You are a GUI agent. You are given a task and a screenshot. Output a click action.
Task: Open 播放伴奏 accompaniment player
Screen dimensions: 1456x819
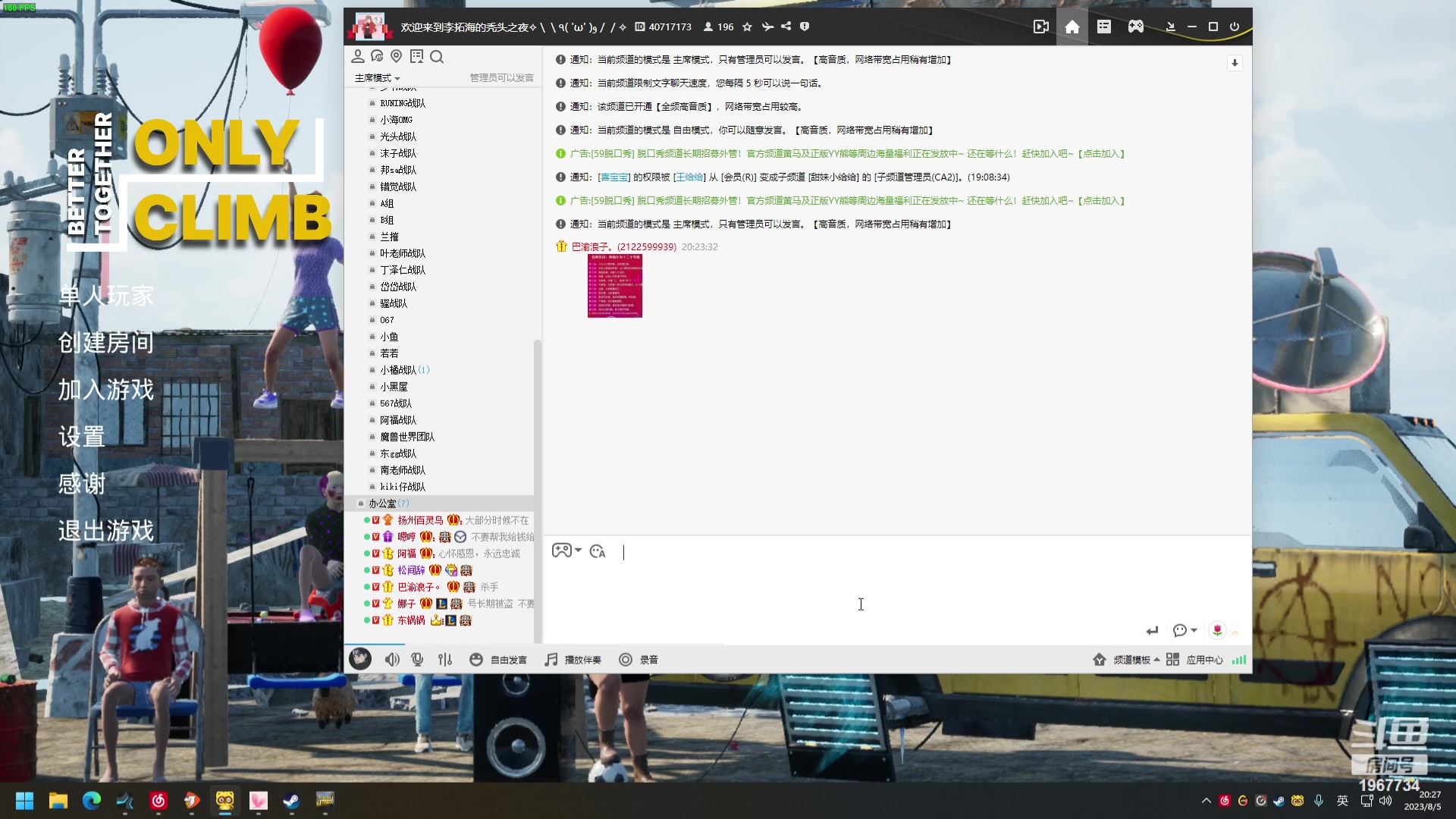573,660
